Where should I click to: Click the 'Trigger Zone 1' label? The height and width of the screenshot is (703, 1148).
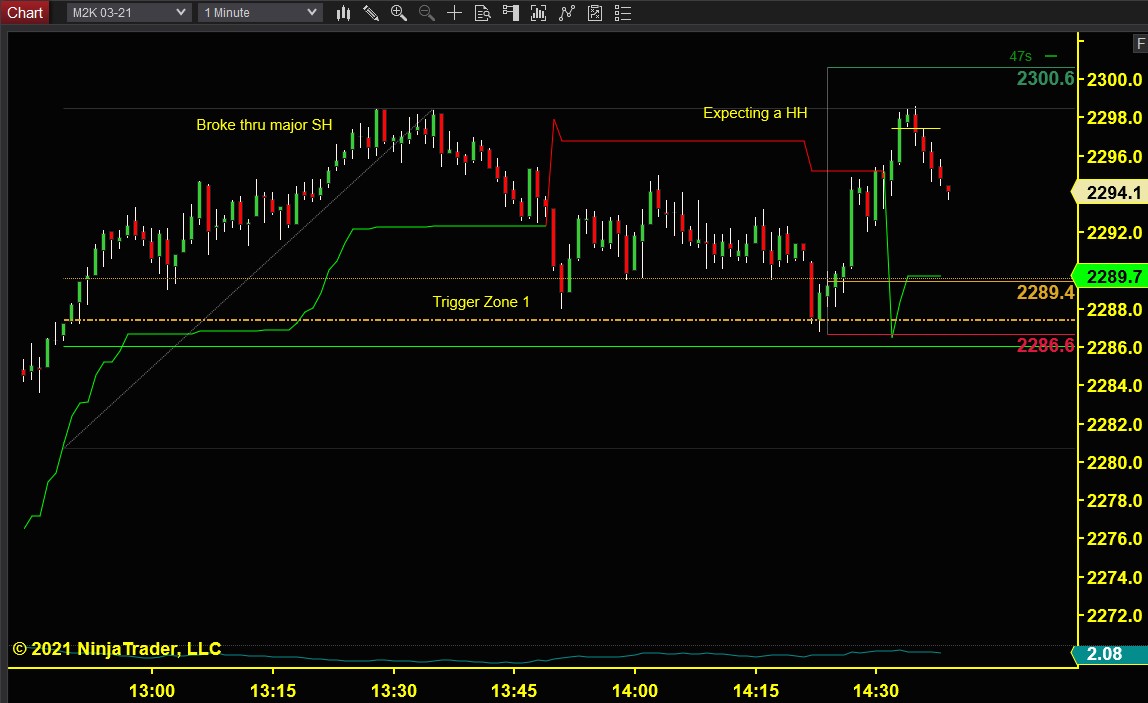click(480, 302)
